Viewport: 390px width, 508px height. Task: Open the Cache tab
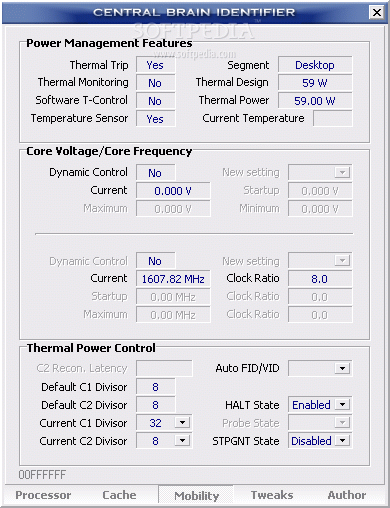coord(119,495)
